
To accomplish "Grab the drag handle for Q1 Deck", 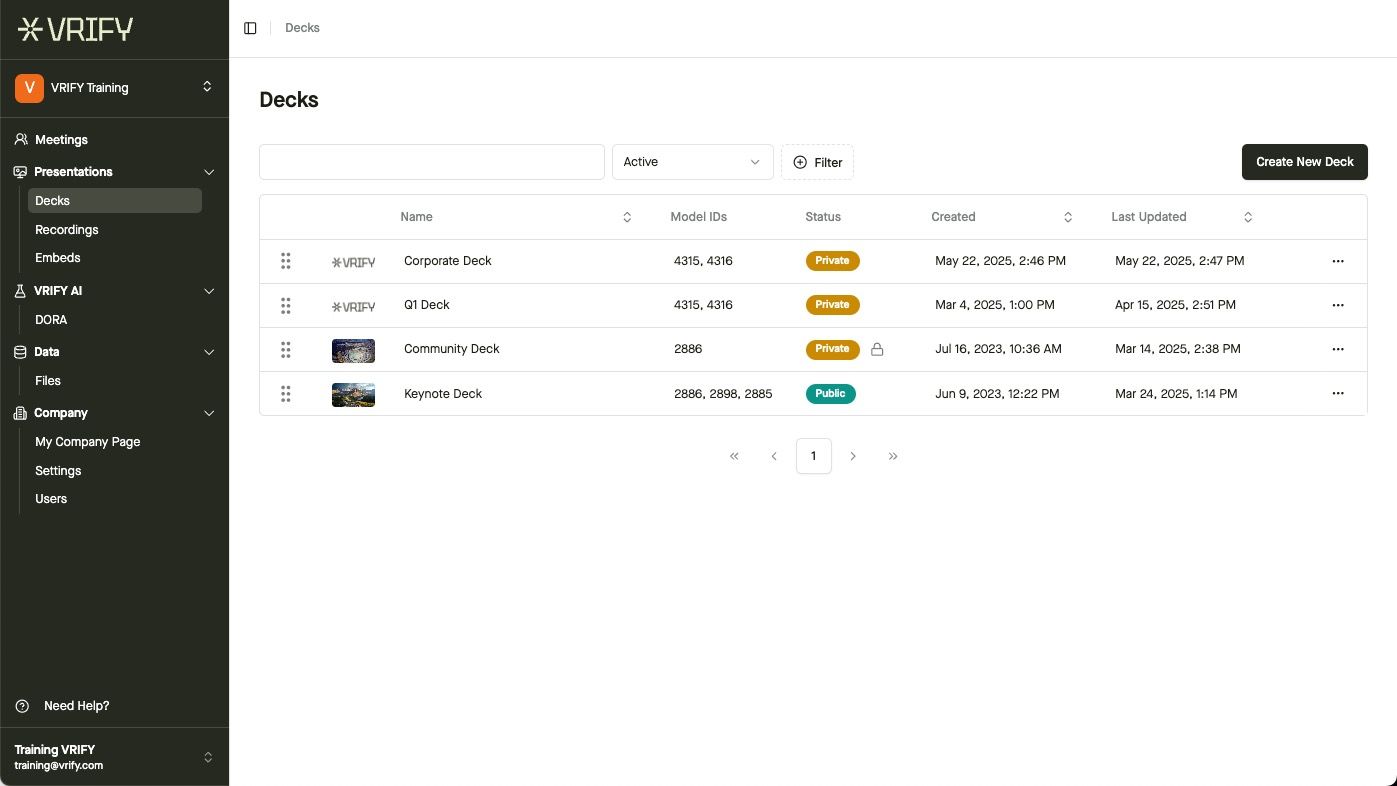I will 286,305.
